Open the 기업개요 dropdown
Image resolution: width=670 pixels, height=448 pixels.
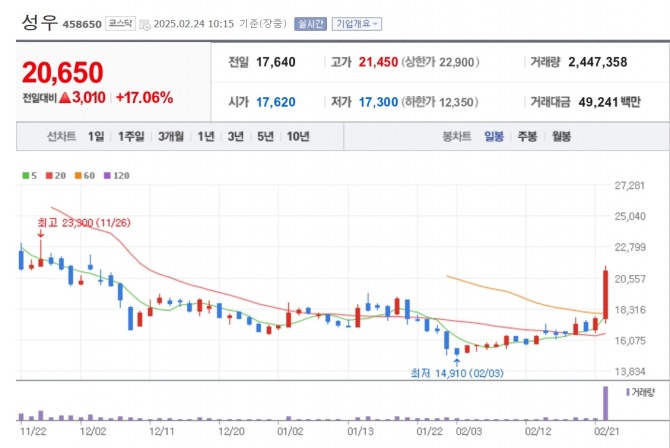point(356,24)
